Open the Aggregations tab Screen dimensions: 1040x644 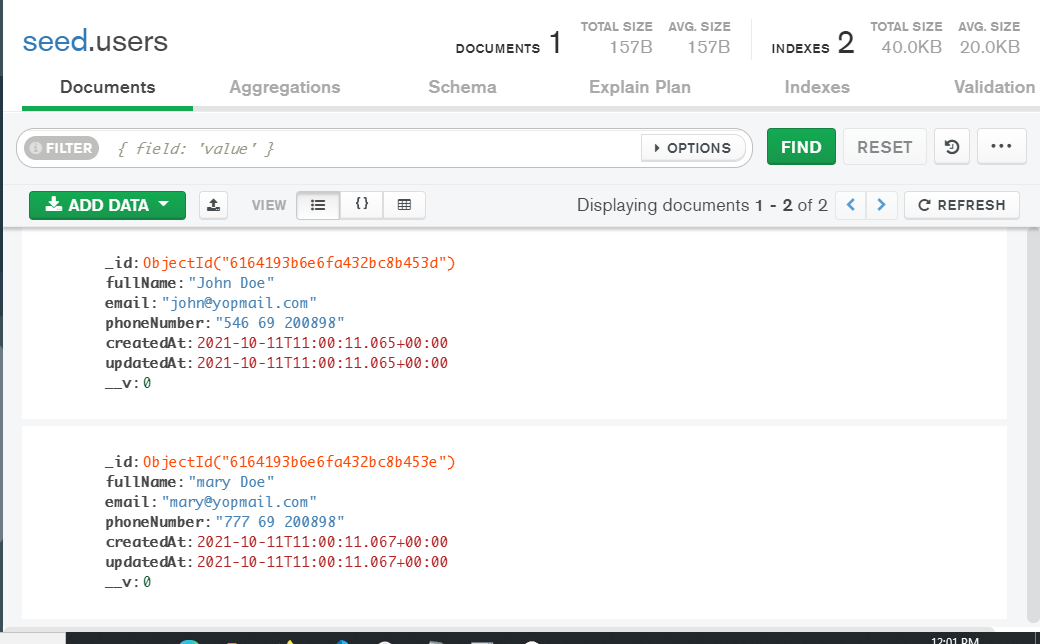pos(285,87)
